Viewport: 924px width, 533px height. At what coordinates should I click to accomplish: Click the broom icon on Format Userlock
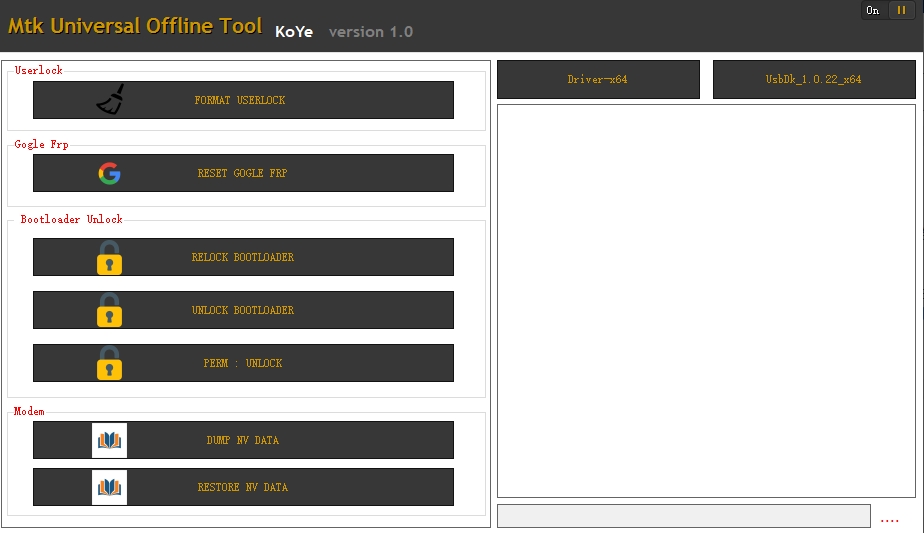click(x=110, y=99)
